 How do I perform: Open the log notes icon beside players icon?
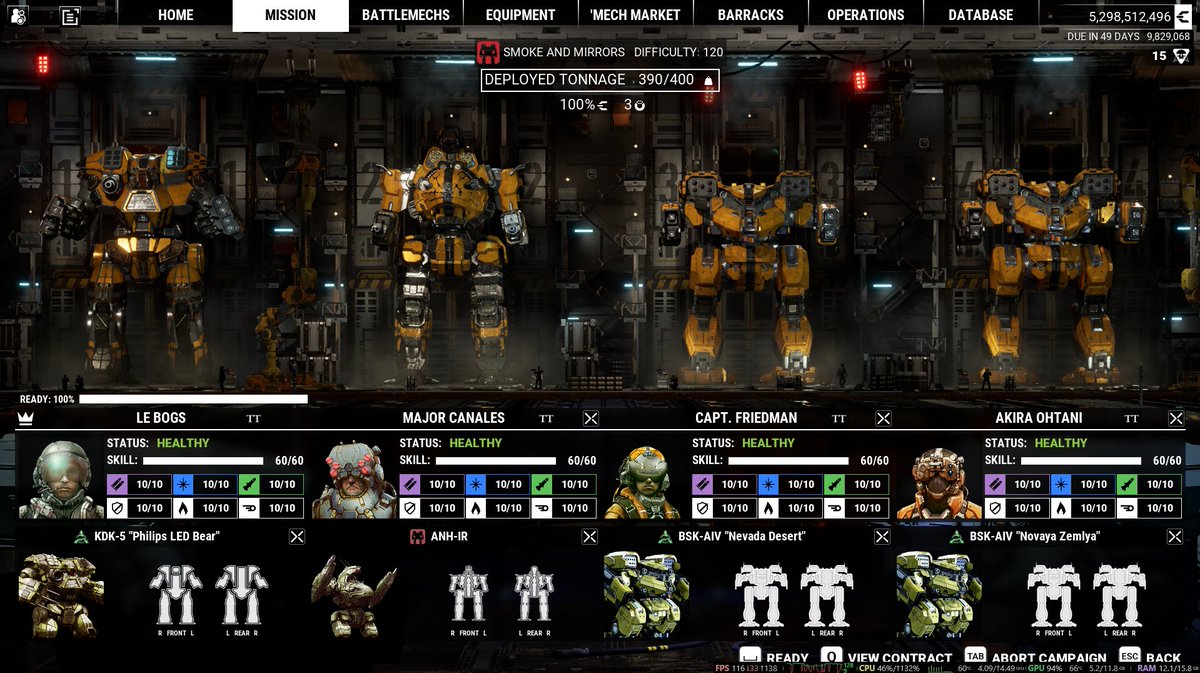(x=70, y=15)
